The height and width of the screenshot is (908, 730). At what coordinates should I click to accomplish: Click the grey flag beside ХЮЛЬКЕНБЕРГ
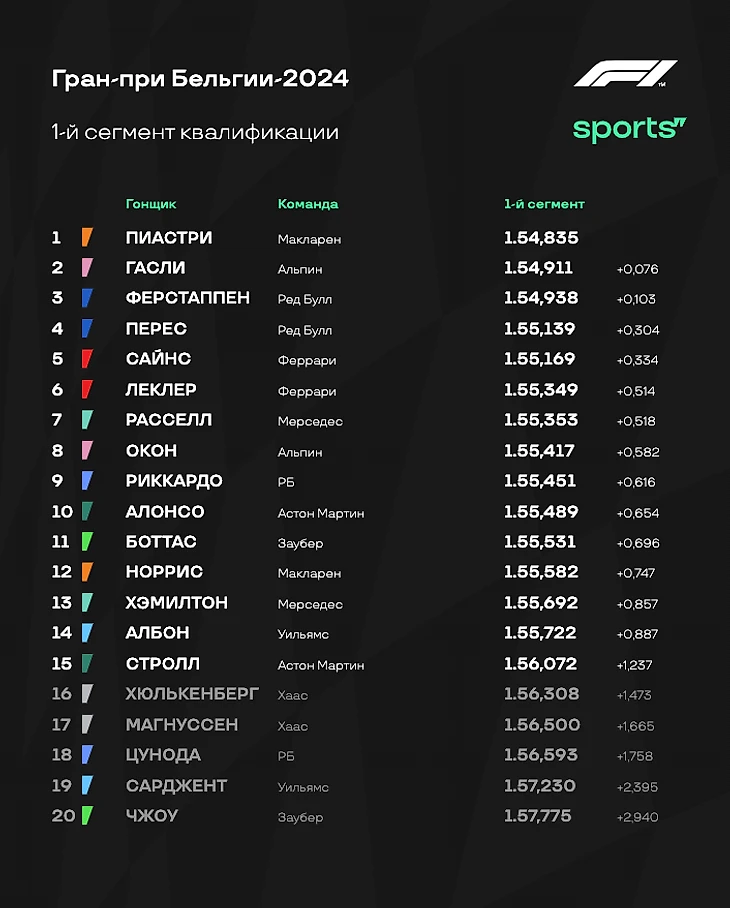(87, 694)
